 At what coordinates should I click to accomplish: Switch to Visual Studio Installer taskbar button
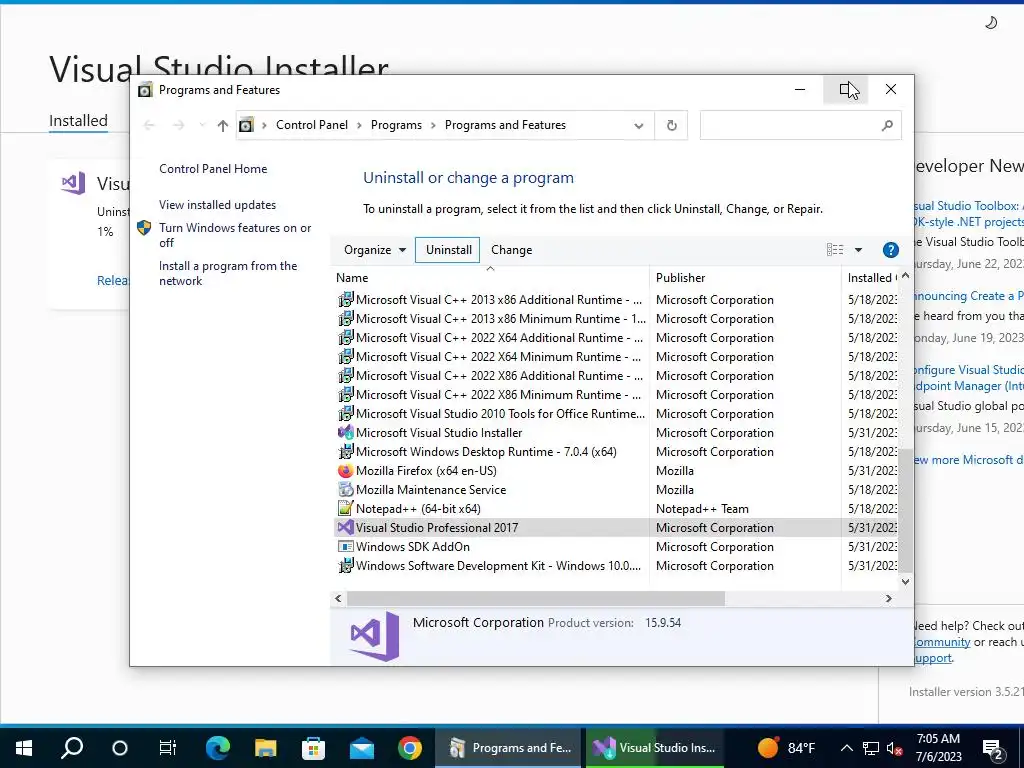point(654,748)
